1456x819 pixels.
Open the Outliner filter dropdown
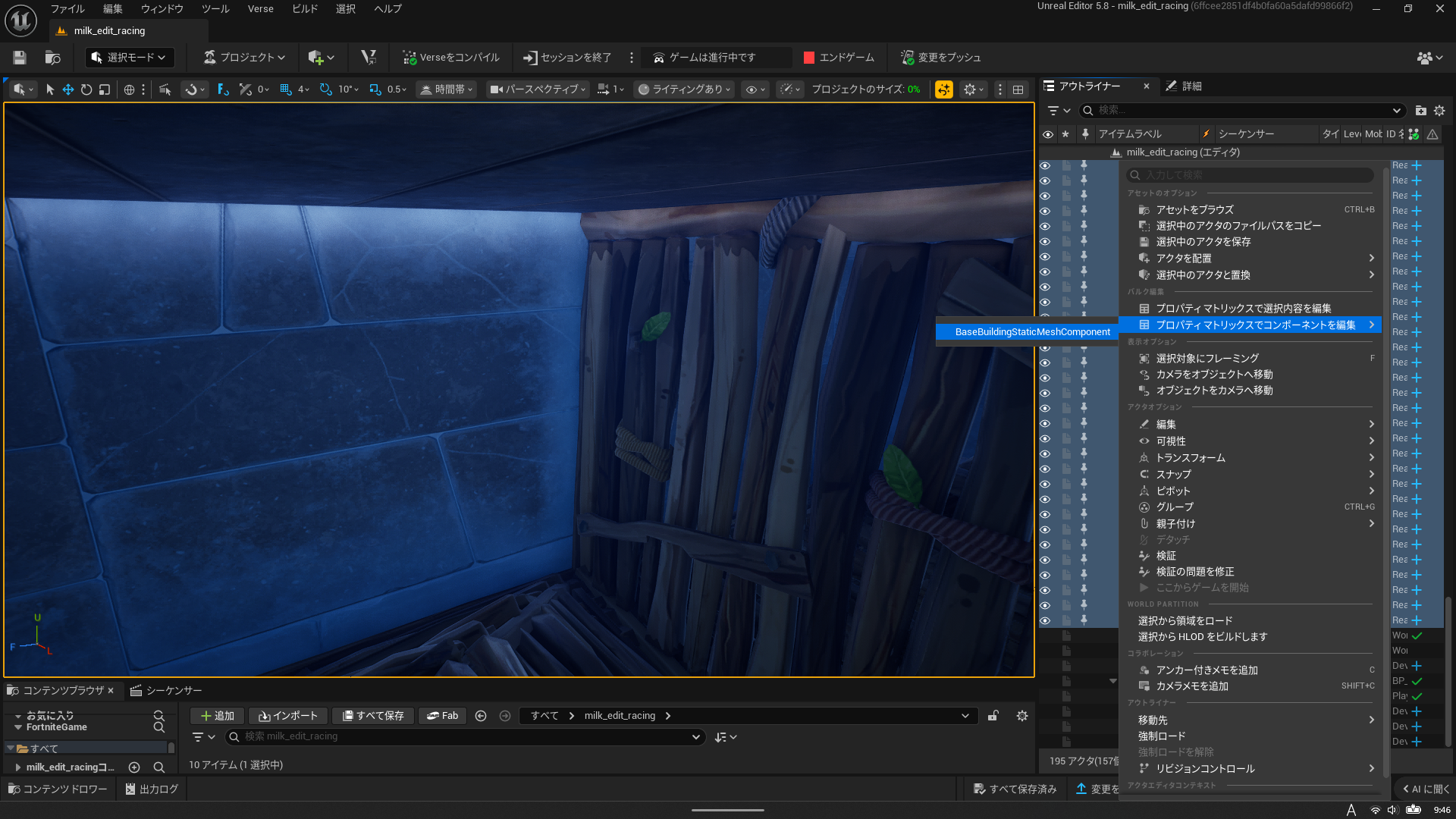1059,111
